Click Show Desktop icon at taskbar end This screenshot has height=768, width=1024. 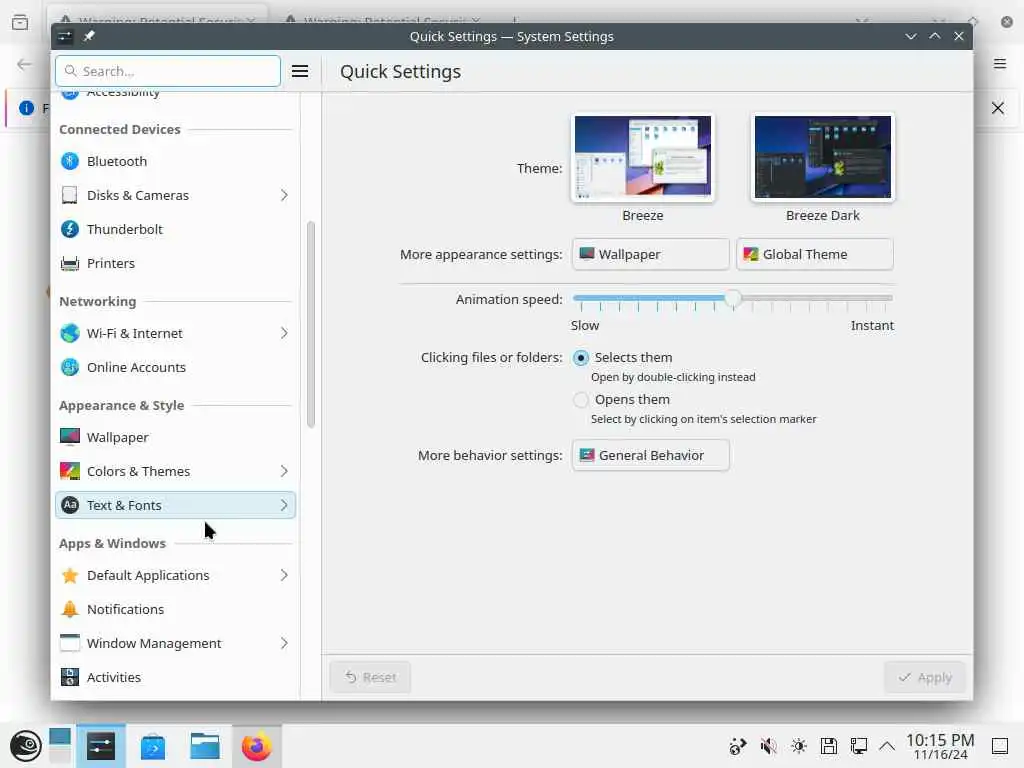[1000, 746]
